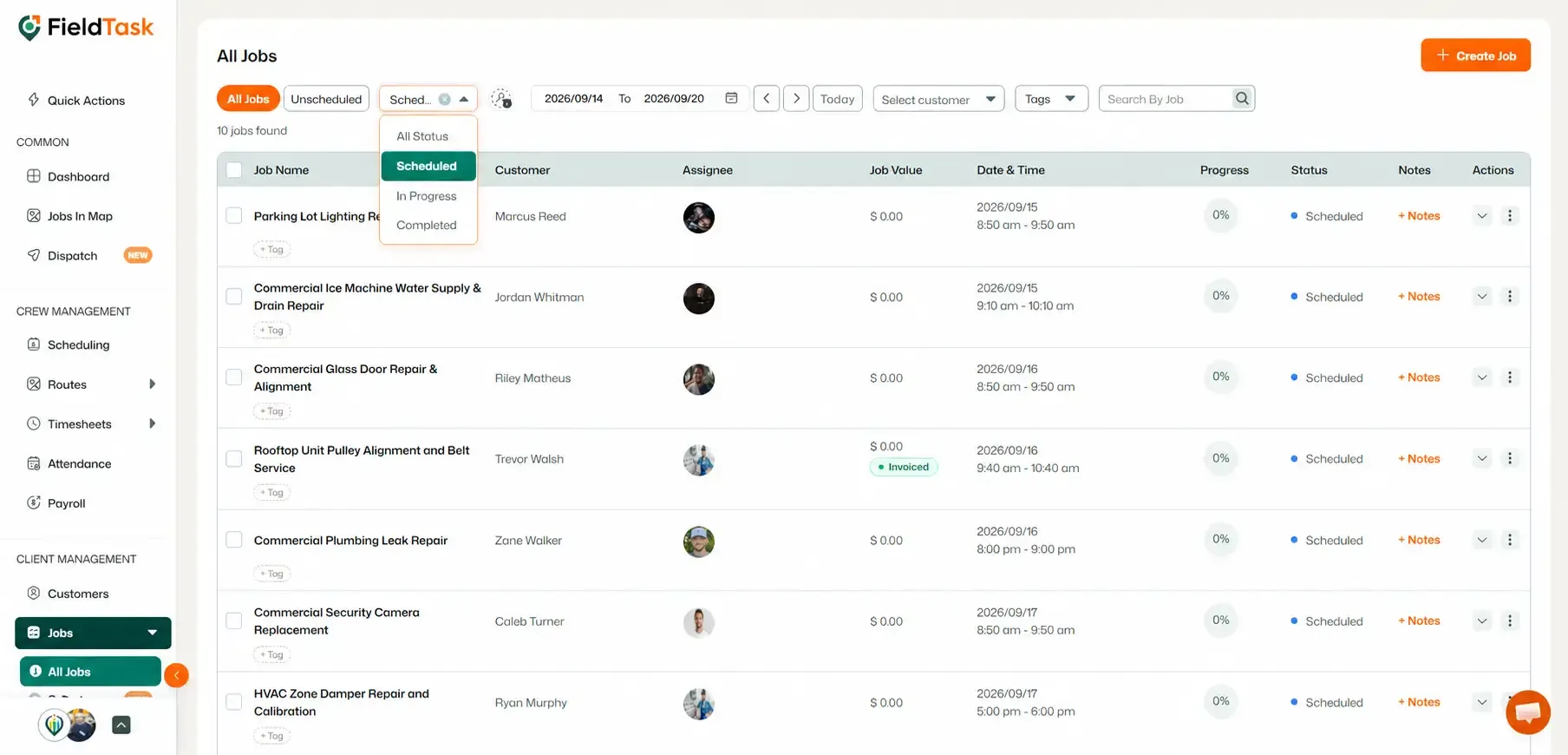Select In Progress status option
The height and width of the screenshot is (755, 1568).
click(x=427, y=196)
